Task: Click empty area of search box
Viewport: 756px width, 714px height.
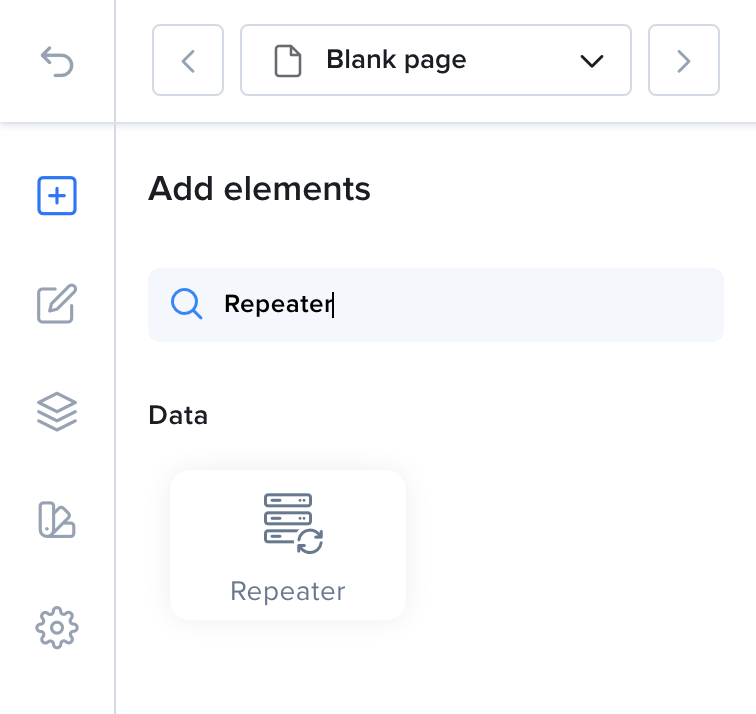Action: [530, 305]
